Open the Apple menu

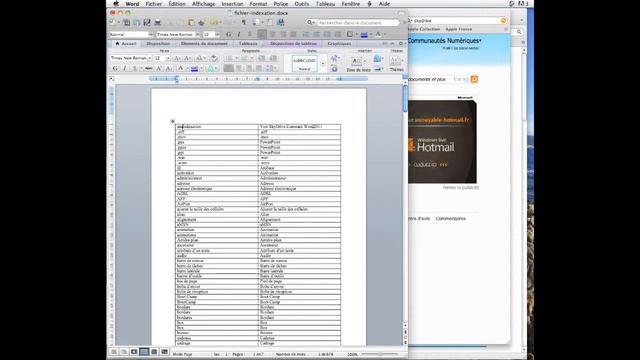[x=116, y=4]
